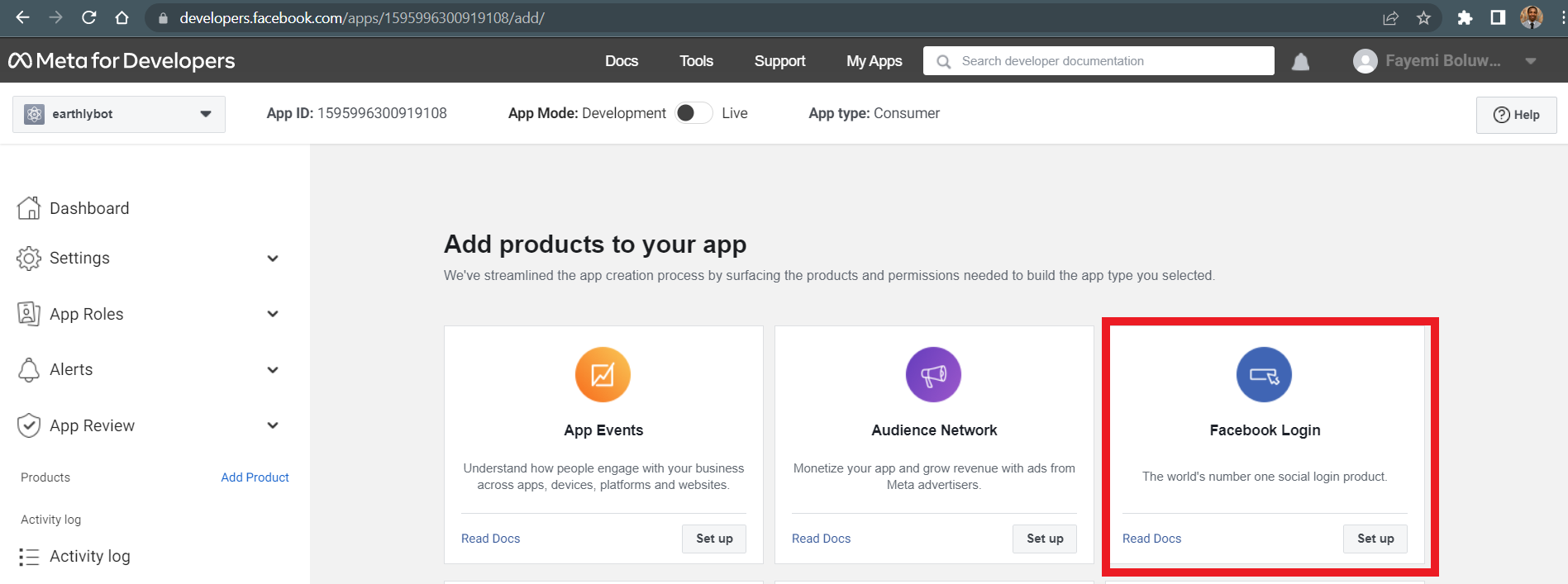Bookmark this page with star icon
Screen dimensions: 1568x584
(1423, 18)
